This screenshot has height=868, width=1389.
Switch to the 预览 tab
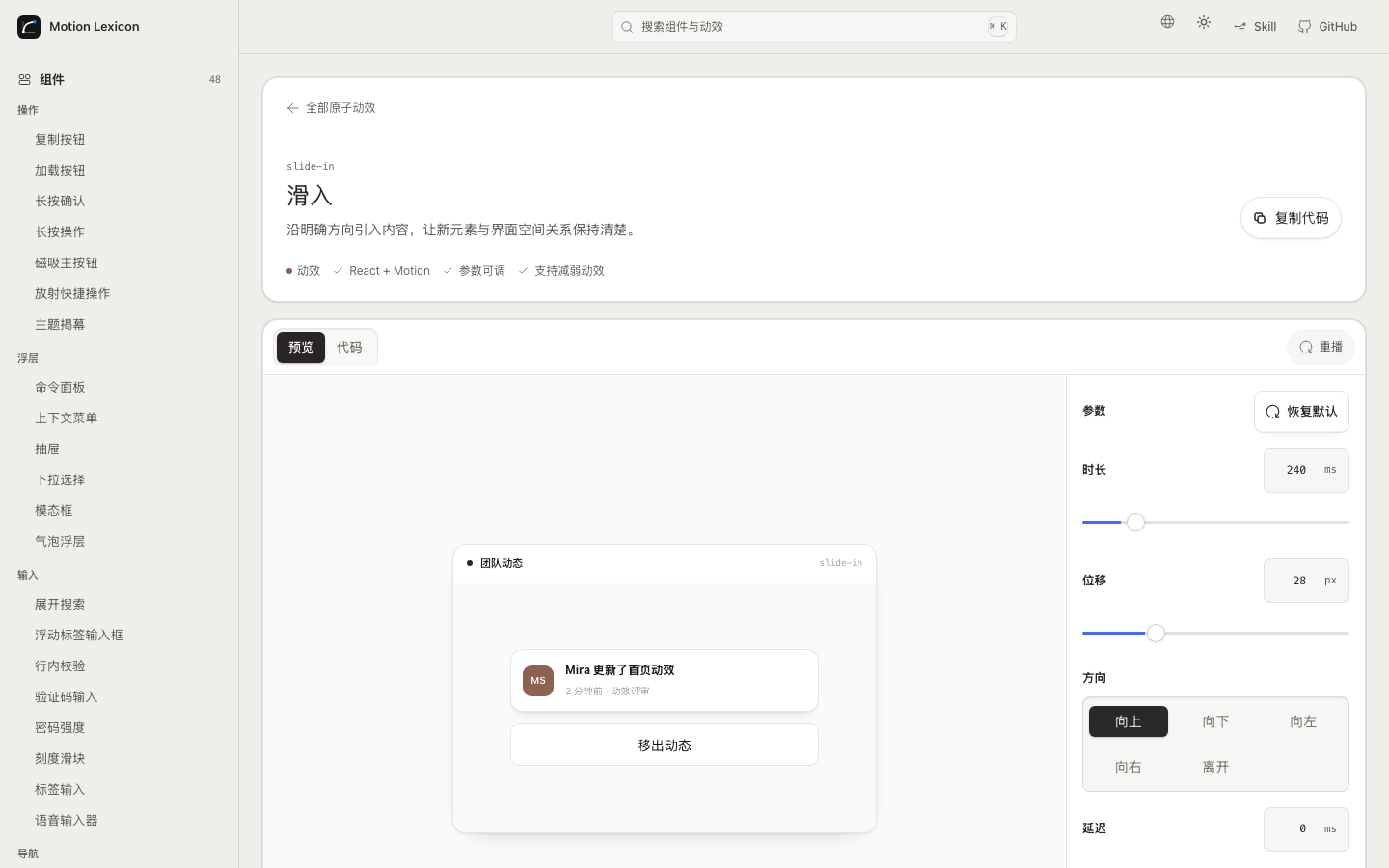point(301,347)
